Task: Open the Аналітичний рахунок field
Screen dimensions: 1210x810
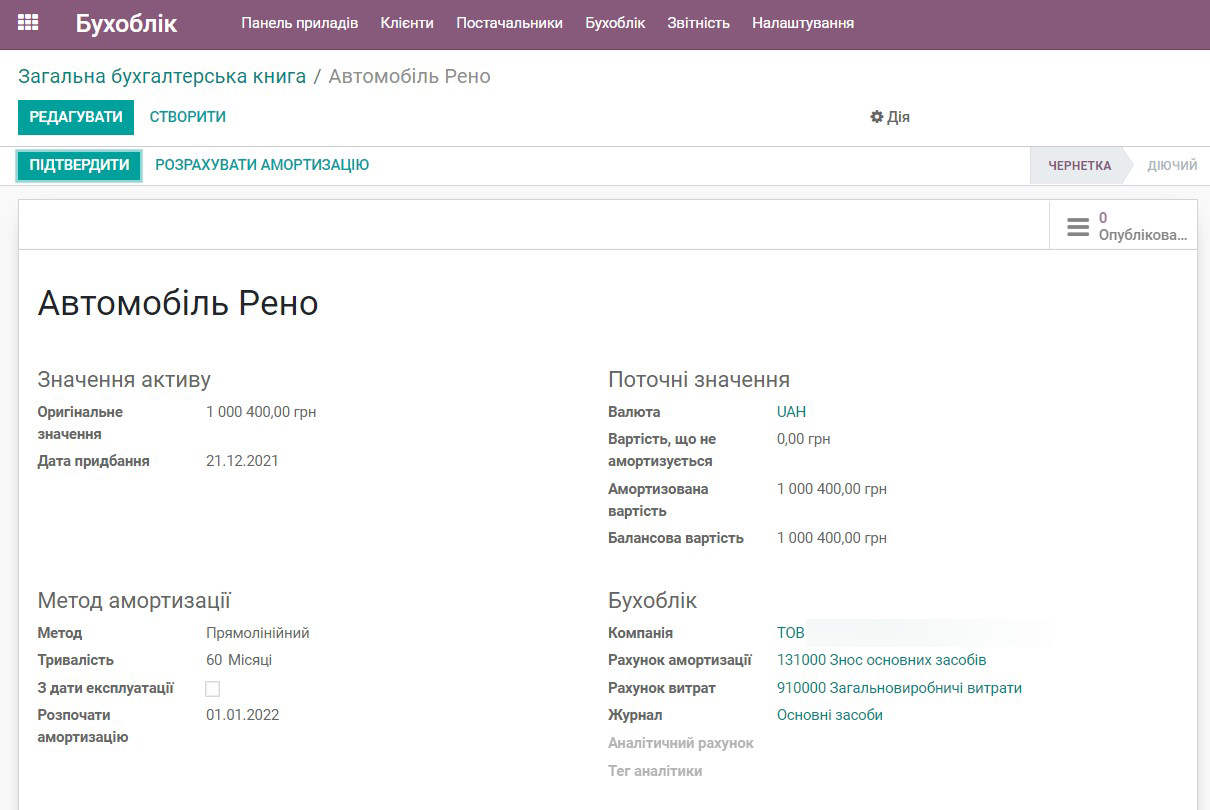Action: click(x=850, y=743)
